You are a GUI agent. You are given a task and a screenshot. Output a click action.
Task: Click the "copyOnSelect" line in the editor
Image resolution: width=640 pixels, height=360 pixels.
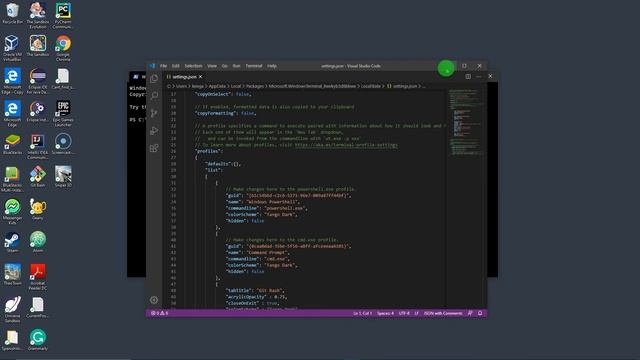[223, 94]
